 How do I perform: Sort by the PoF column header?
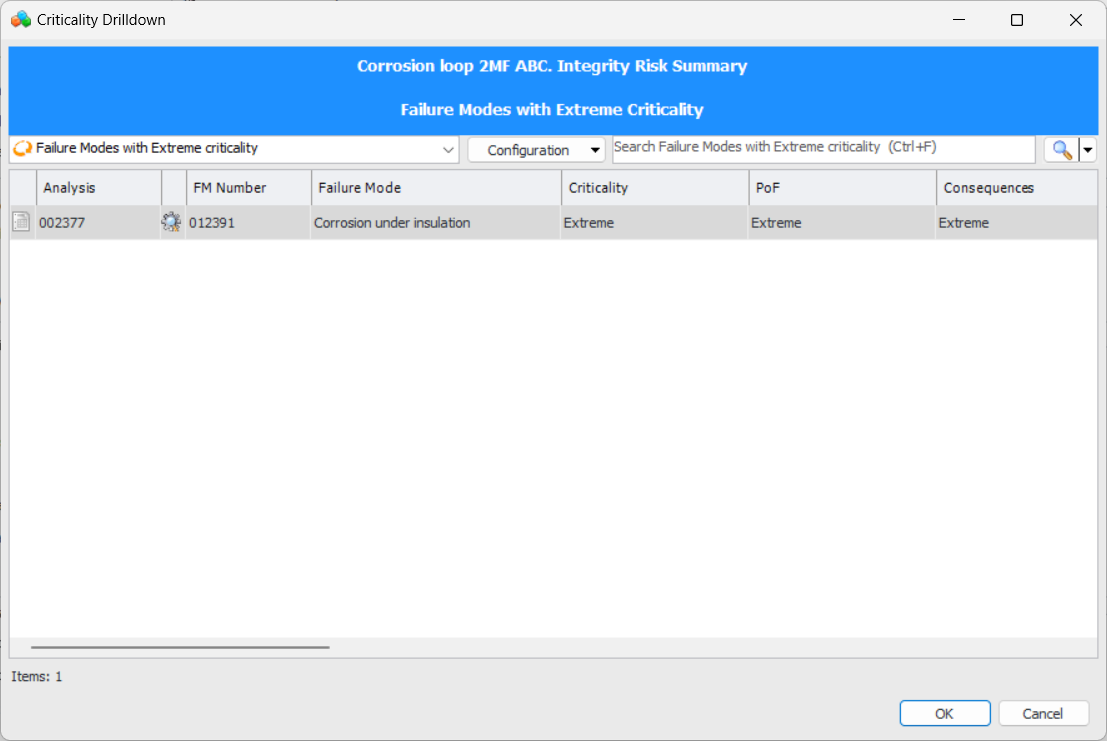tap(843, 188)
